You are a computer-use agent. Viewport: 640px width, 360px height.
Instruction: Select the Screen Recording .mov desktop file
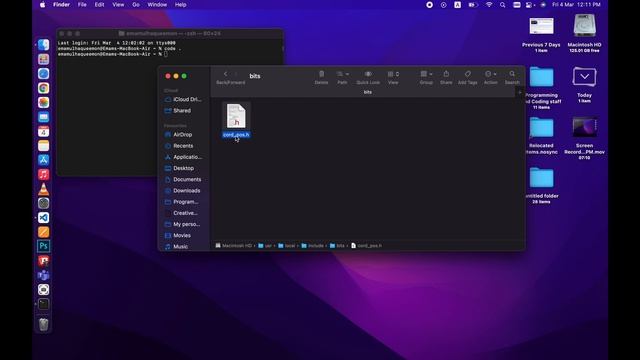[x=584, y=127]
